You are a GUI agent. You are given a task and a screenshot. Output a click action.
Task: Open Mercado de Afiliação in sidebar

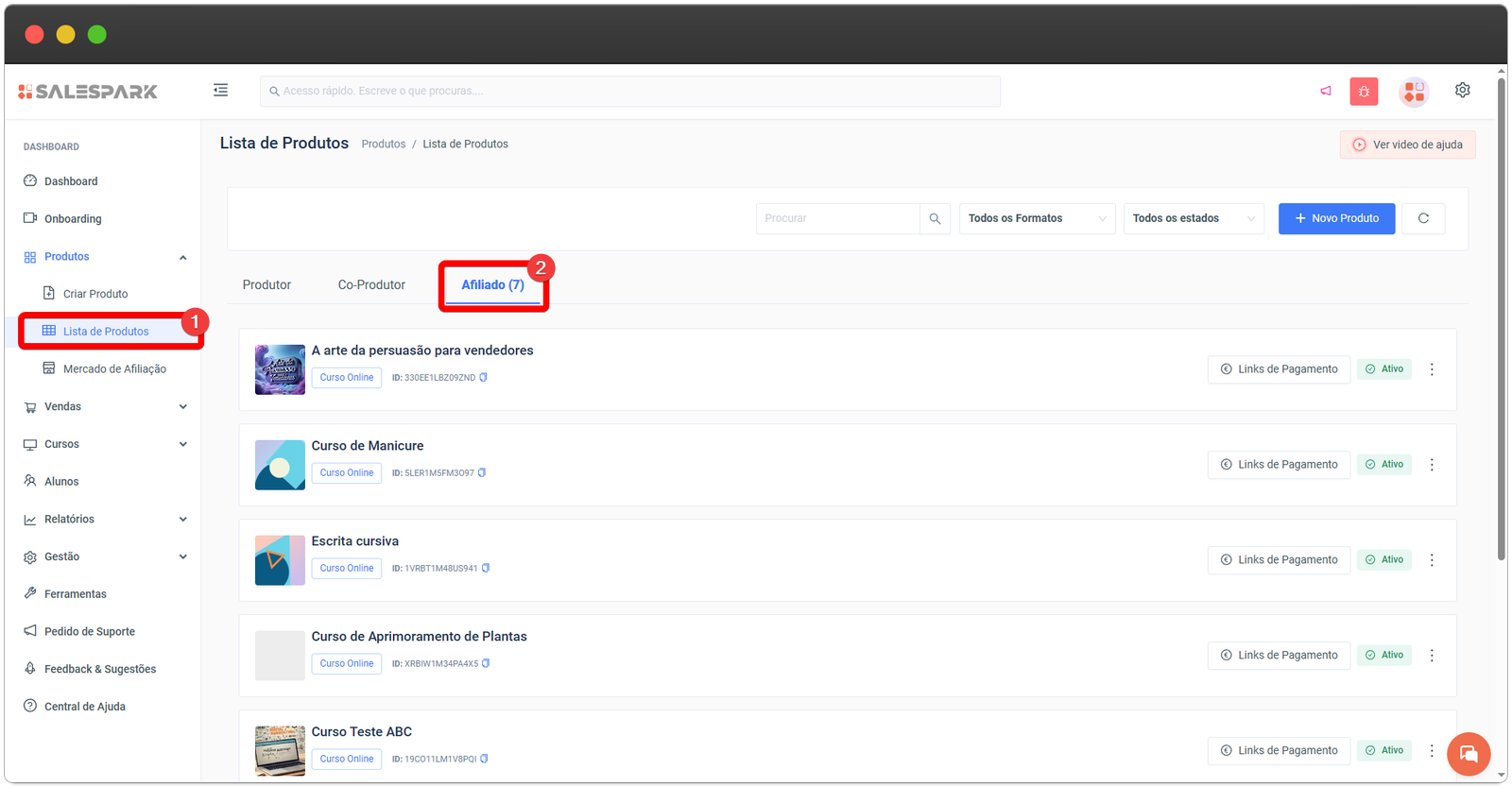pos(113,368)
